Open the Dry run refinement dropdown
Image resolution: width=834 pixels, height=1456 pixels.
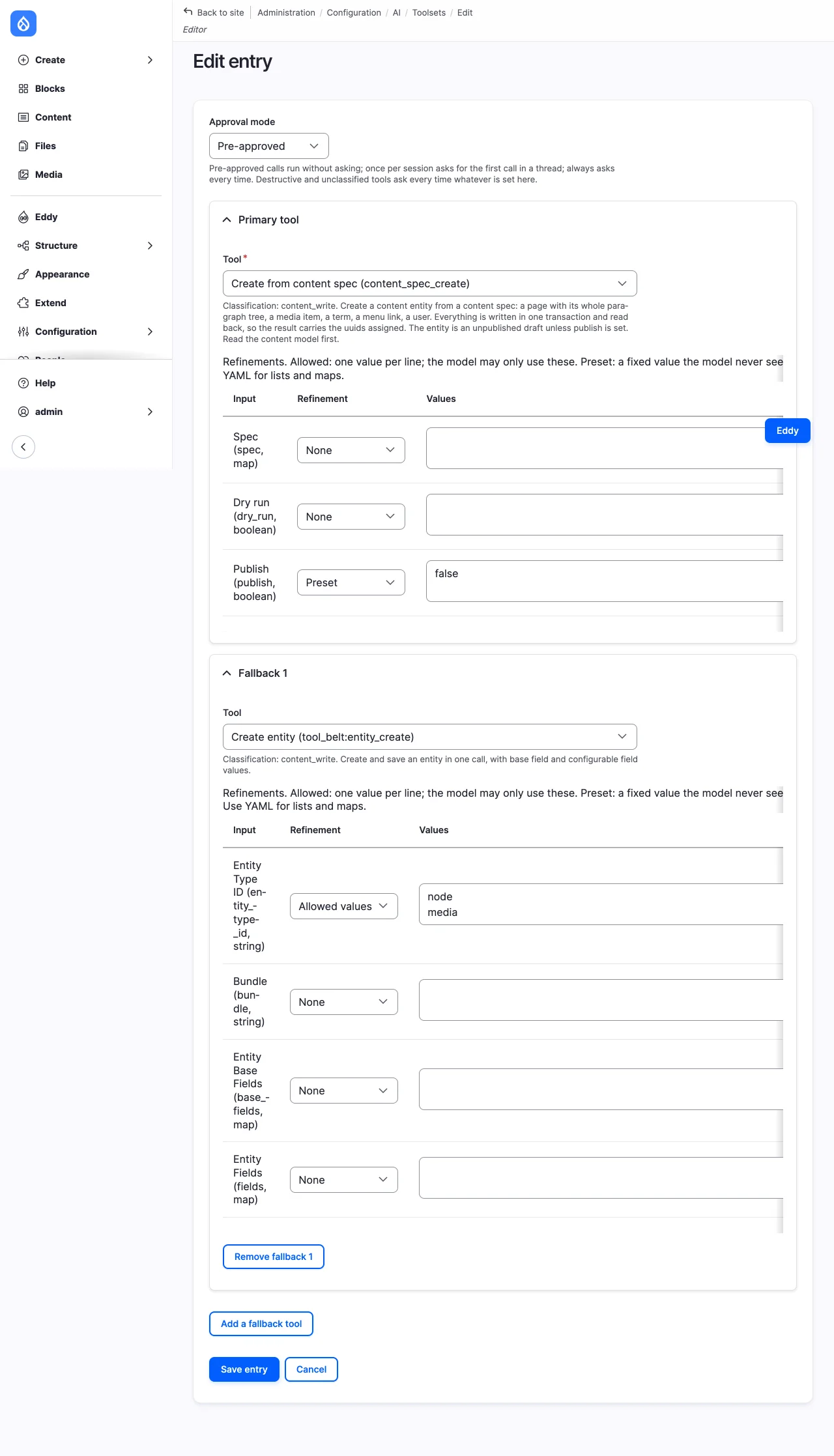351,517
